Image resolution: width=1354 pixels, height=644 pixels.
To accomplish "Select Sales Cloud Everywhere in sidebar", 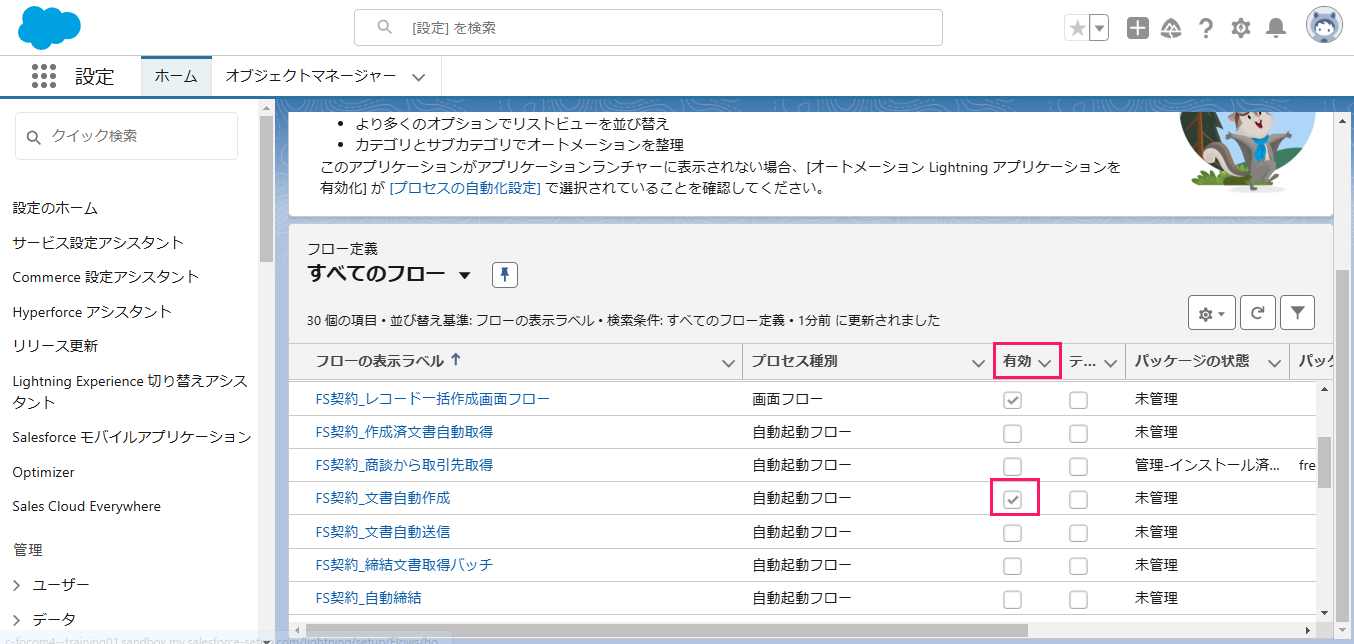I will click(x=86, y=506).
